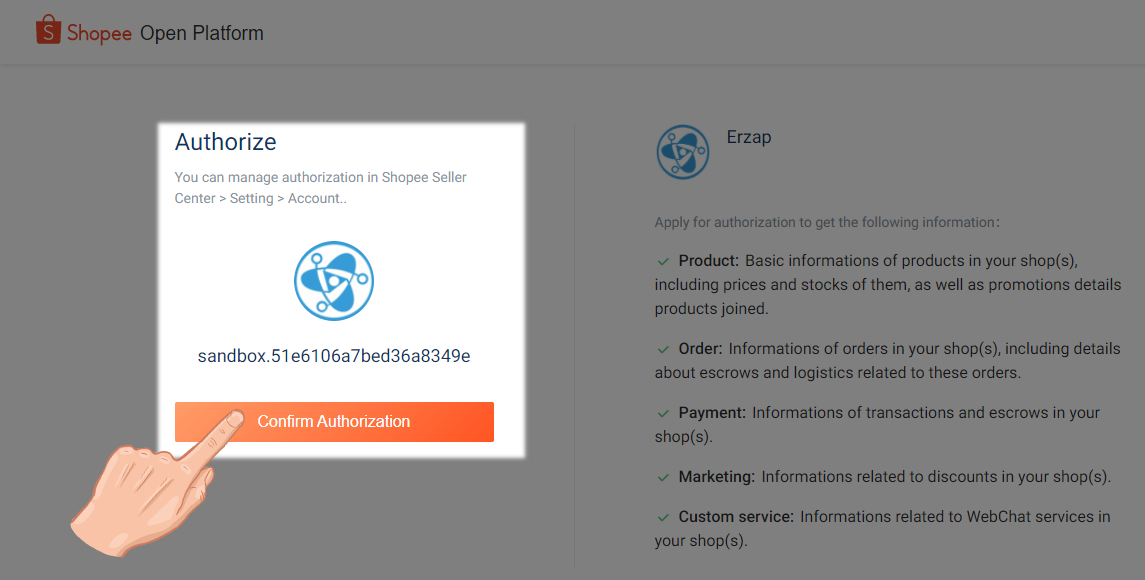Click the Confirm Authorization button
1145x580 pixels.
334,421
